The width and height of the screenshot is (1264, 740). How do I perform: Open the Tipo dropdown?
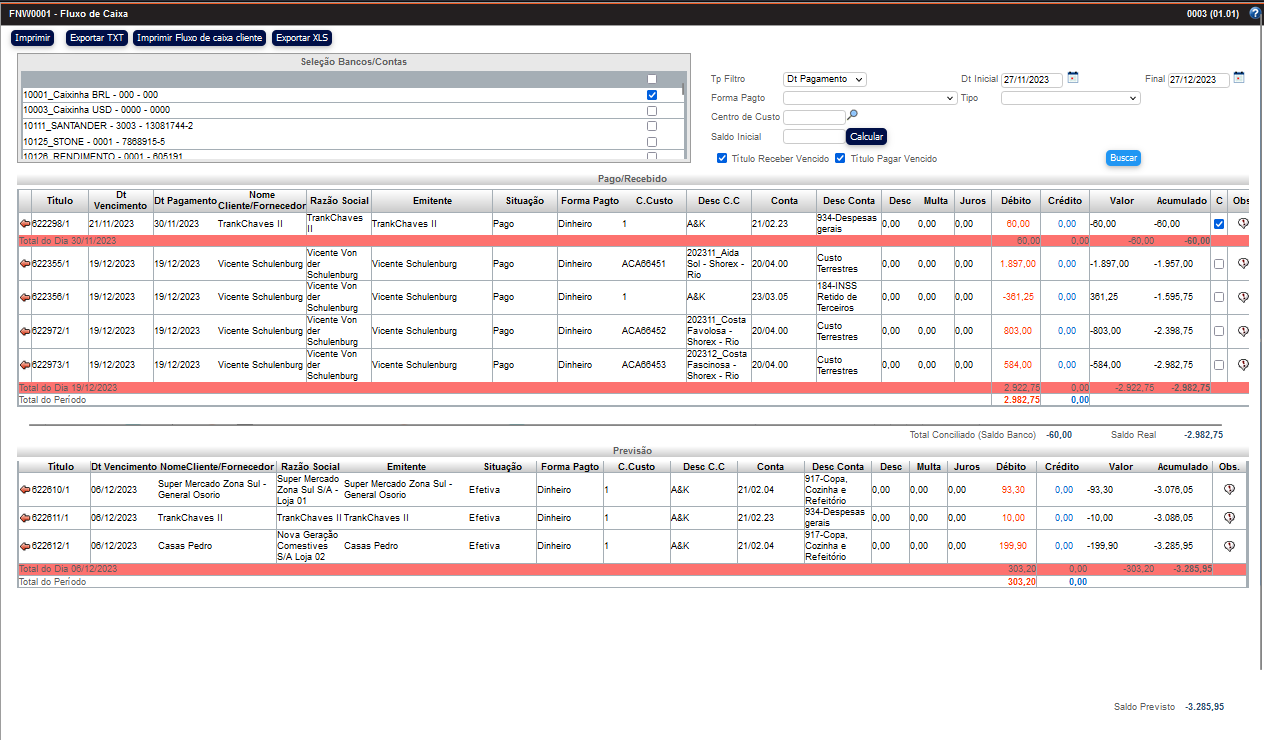1070,98
